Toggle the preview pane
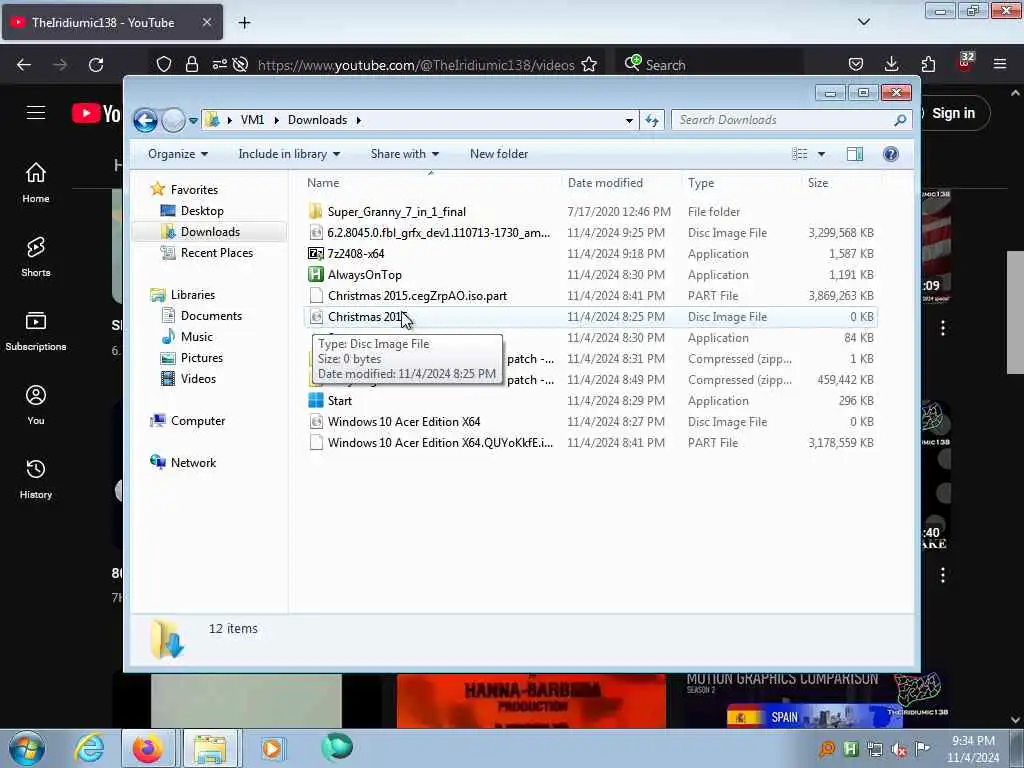Screen dimensions: 1024x768 (854, 154)
